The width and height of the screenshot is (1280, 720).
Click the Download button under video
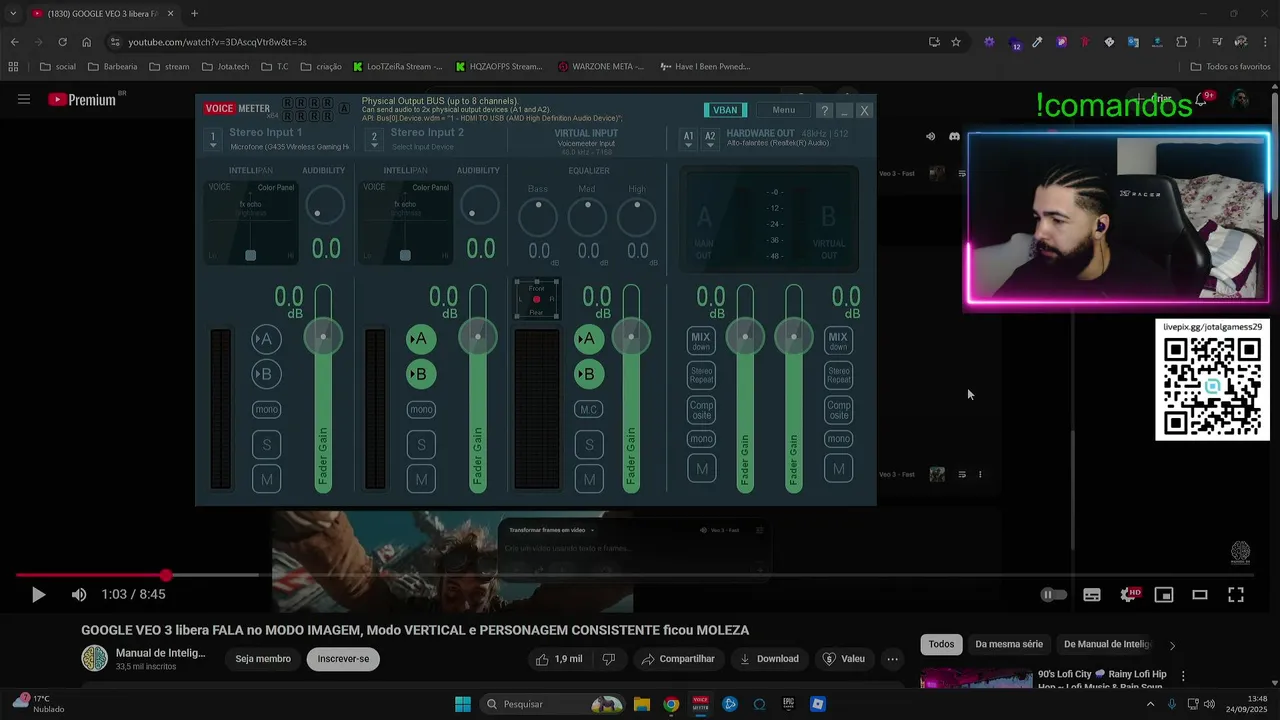[x=769, y=659]
